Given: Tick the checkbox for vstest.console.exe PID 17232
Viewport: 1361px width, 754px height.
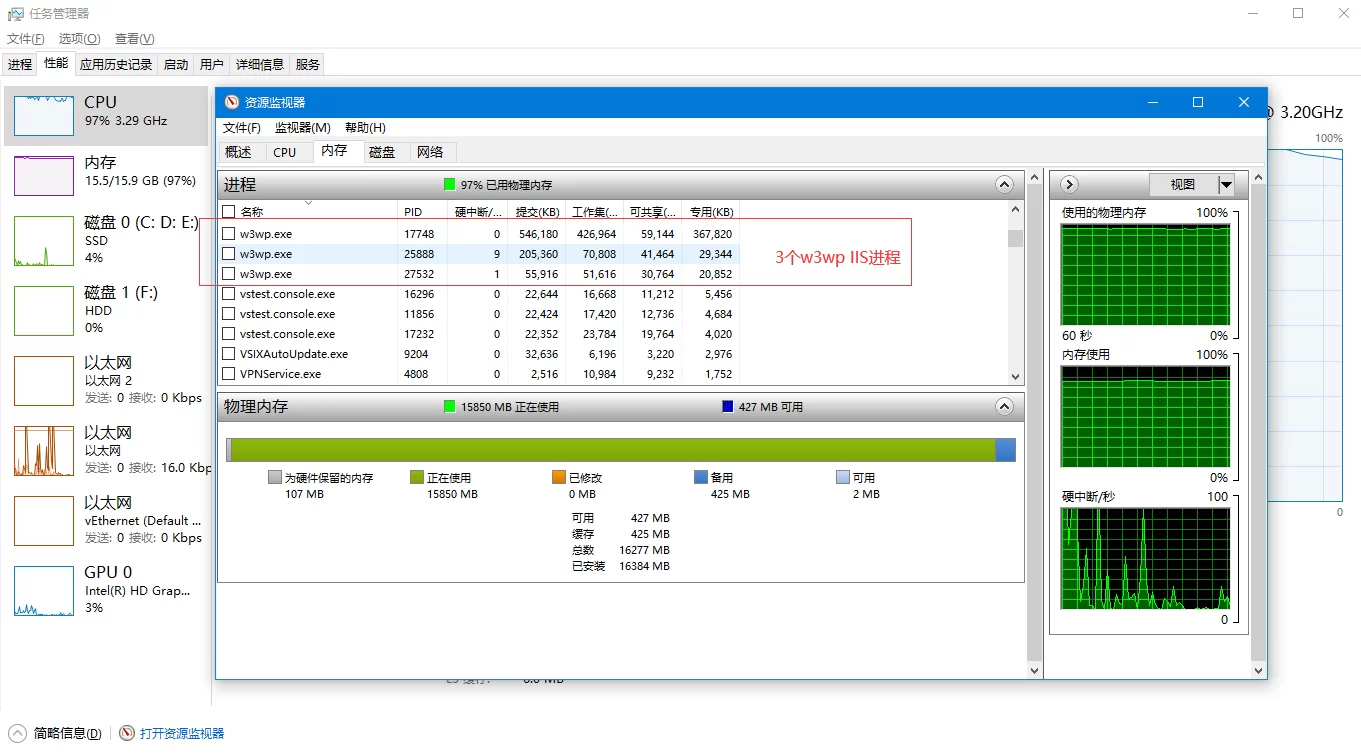Looking at the screenshot, I should tap(229, 334).
